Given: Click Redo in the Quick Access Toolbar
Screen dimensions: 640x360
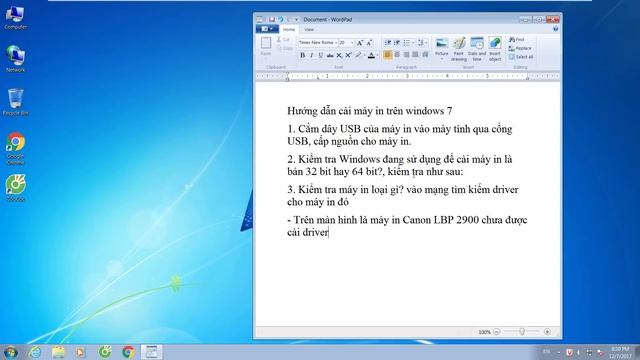Looking at the screenshot, I should click(289, 19).
